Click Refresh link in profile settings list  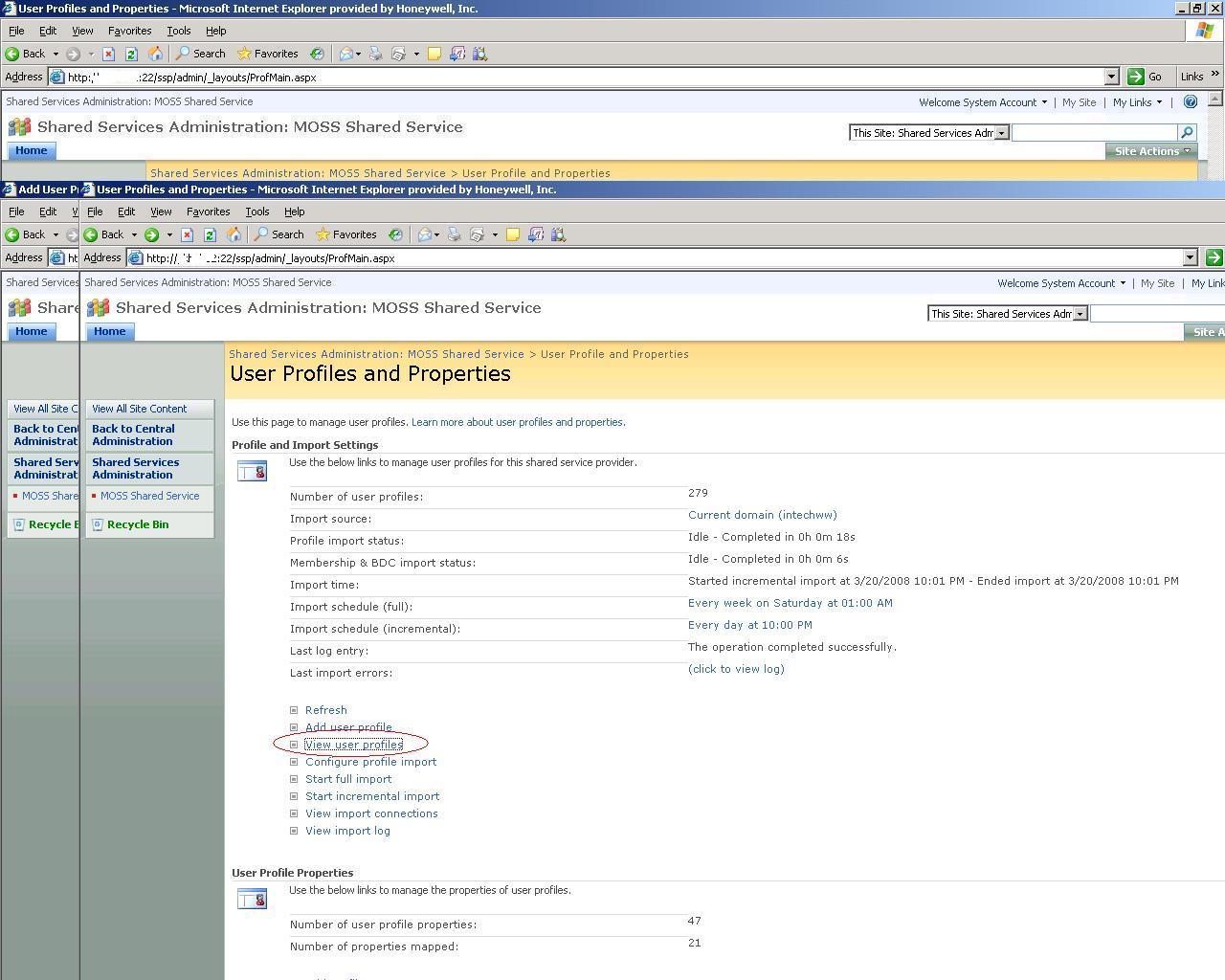325,710
